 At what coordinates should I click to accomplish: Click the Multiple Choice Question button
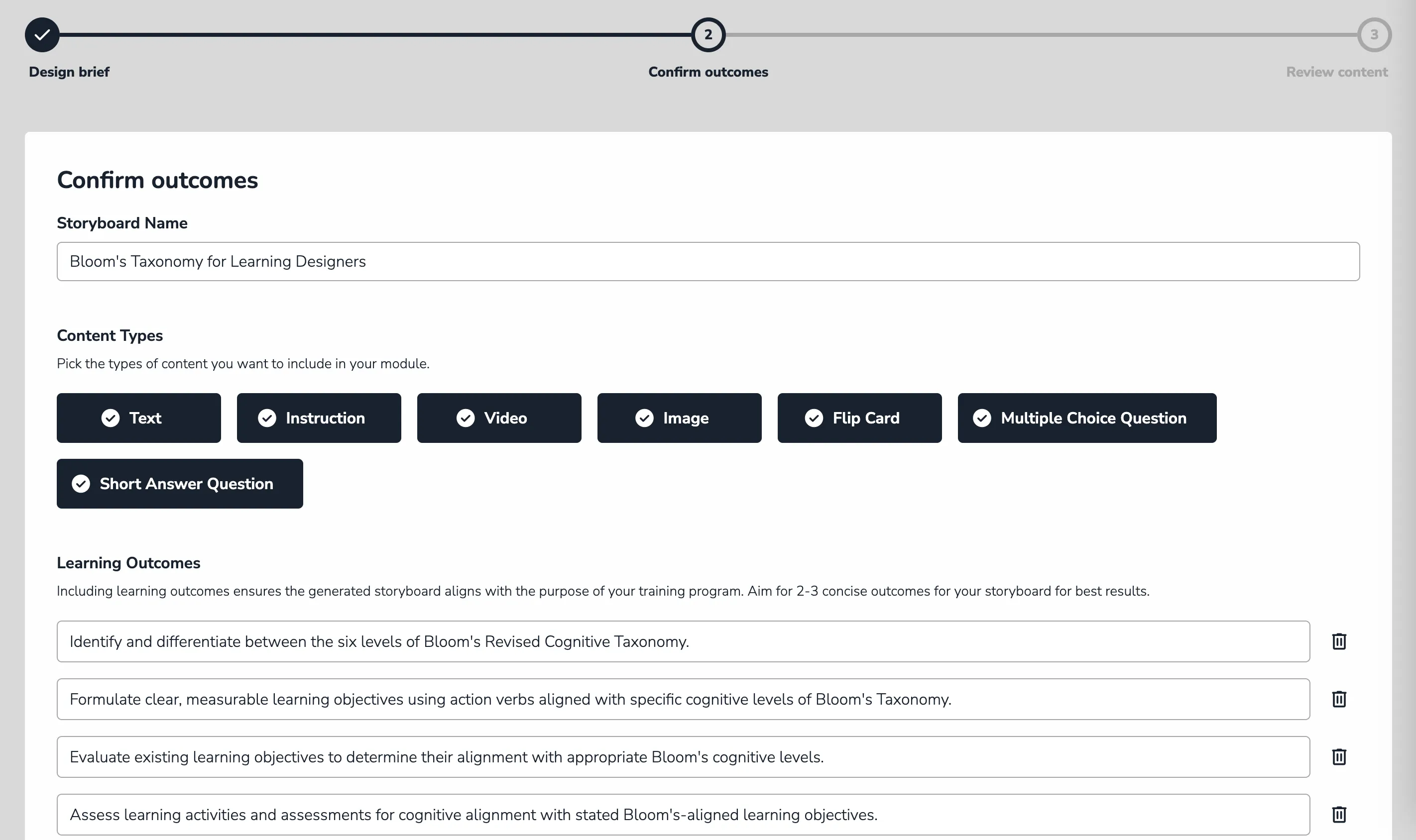click(x=1086, y=418)
